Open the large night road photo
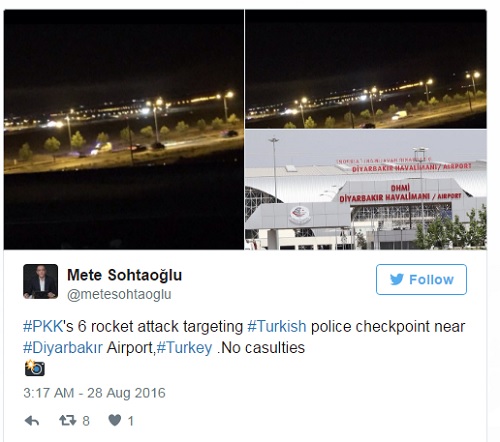The height and width of the screenshot is (442, 500). (x=124, y=129)
